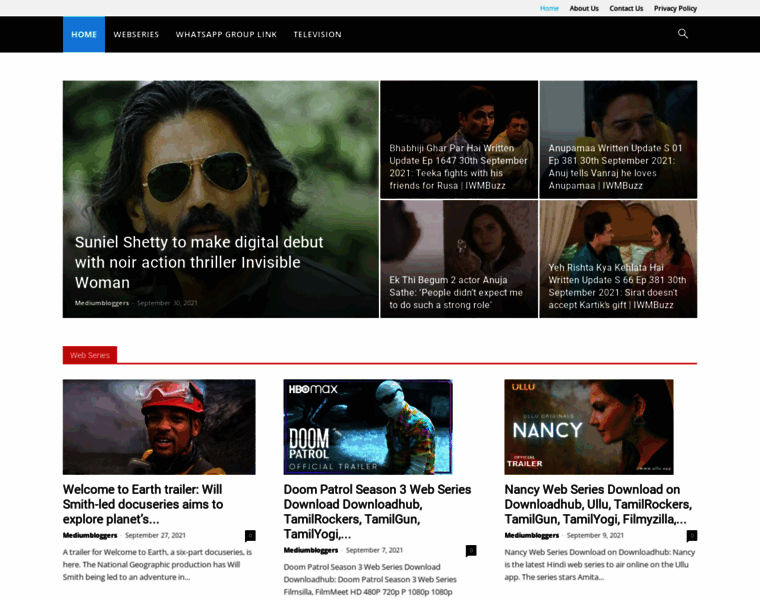Click the Web Series section label
760x600 pixels.
click(90, 355)
